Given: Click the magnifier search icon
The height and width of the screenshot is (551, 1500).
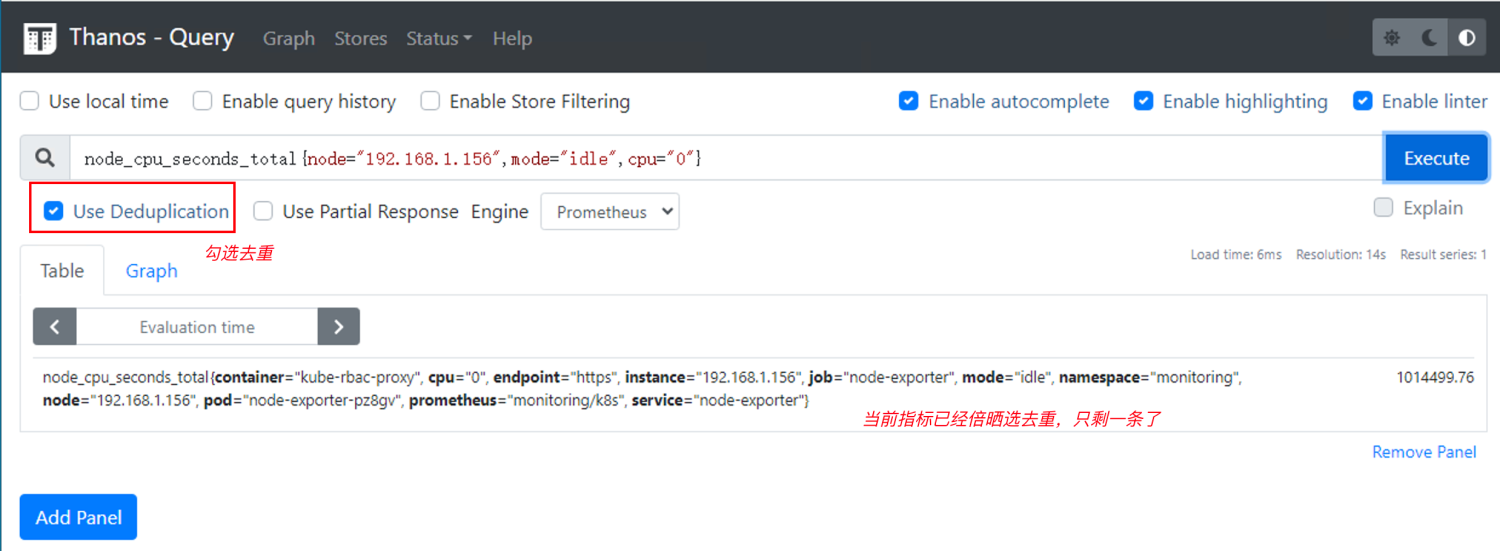Looking at the screenshot, I should tap(45, 158).
